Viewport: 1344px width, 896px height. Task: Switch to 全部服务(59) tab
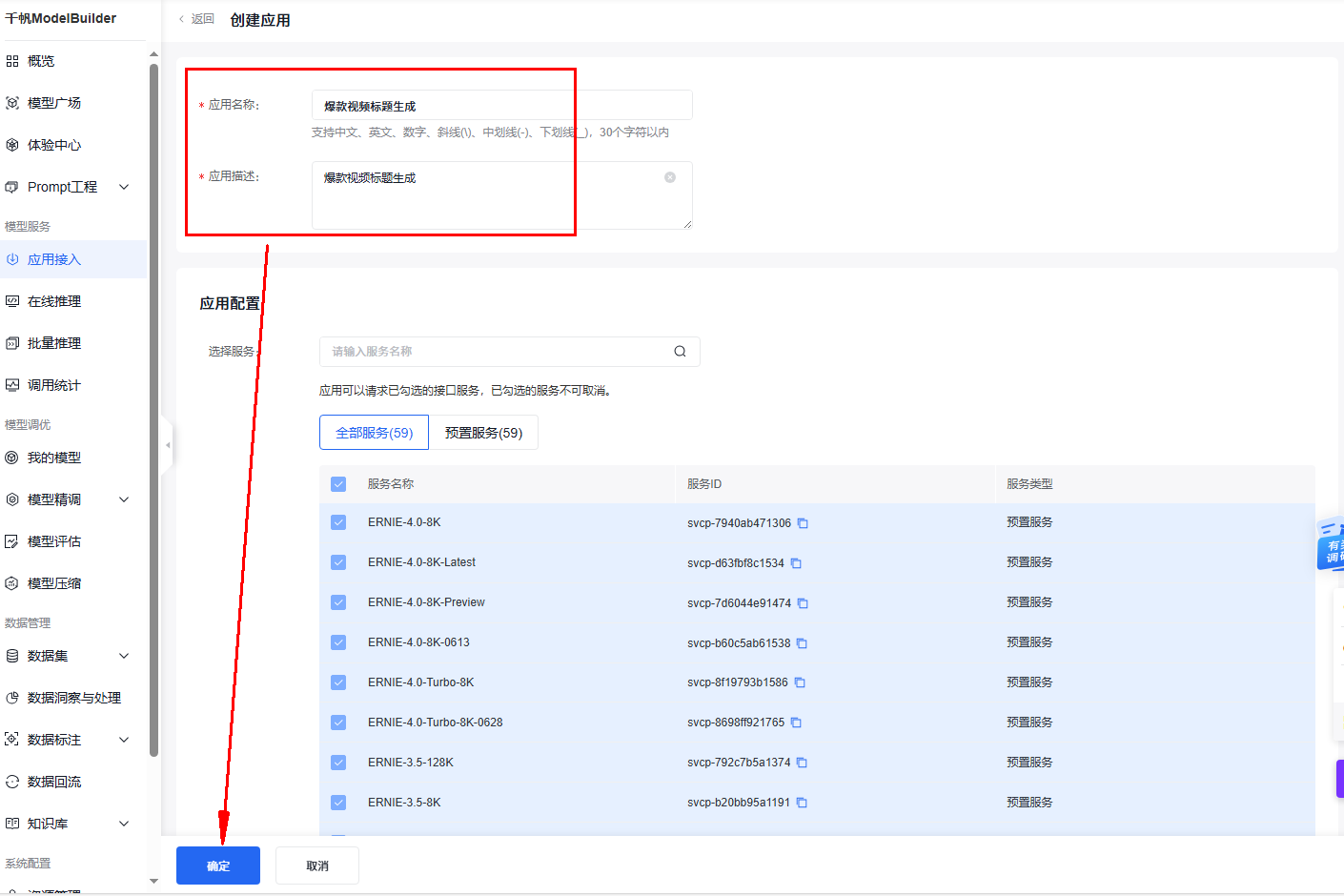pos(374,433)
